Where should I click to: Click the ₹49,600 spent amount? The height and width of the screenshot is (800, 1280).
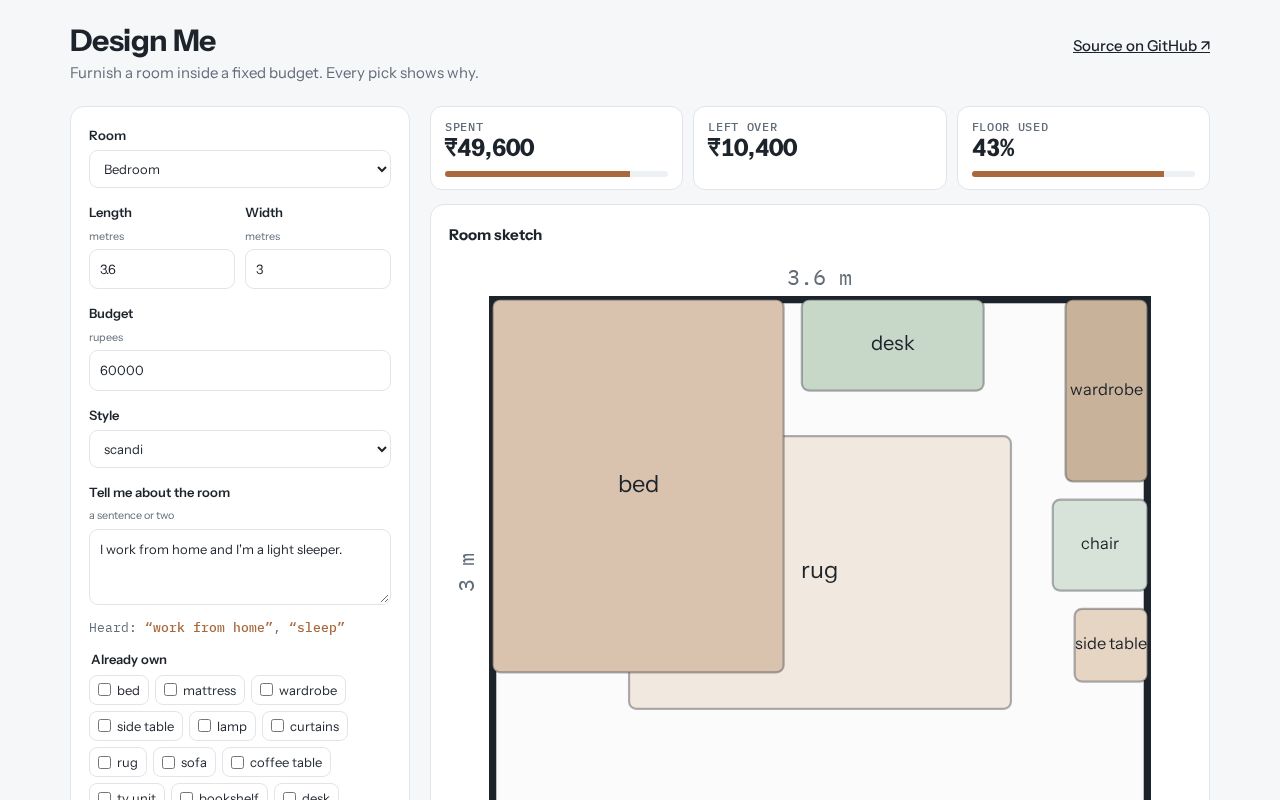pos(490,148)
